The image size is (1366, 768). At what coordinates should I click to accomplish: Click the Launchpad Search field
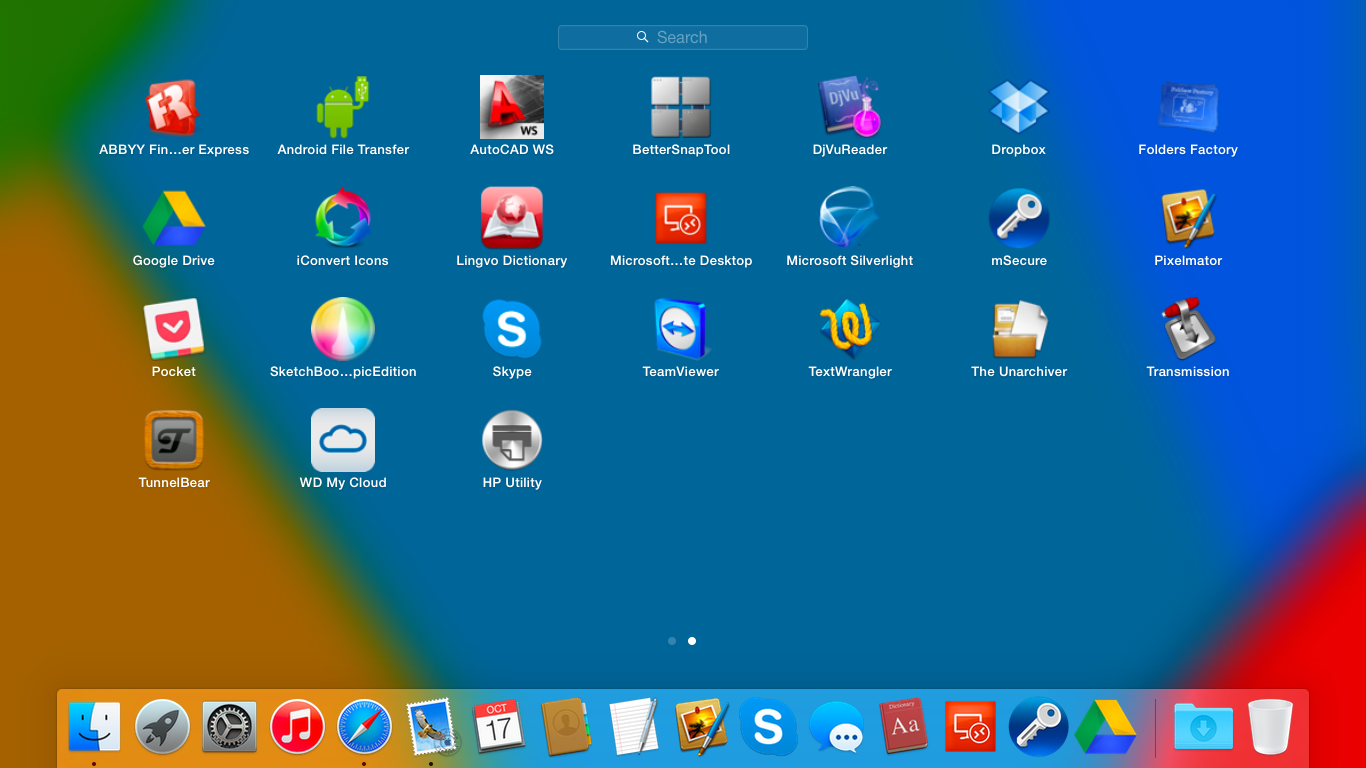[x=683, y=37]
